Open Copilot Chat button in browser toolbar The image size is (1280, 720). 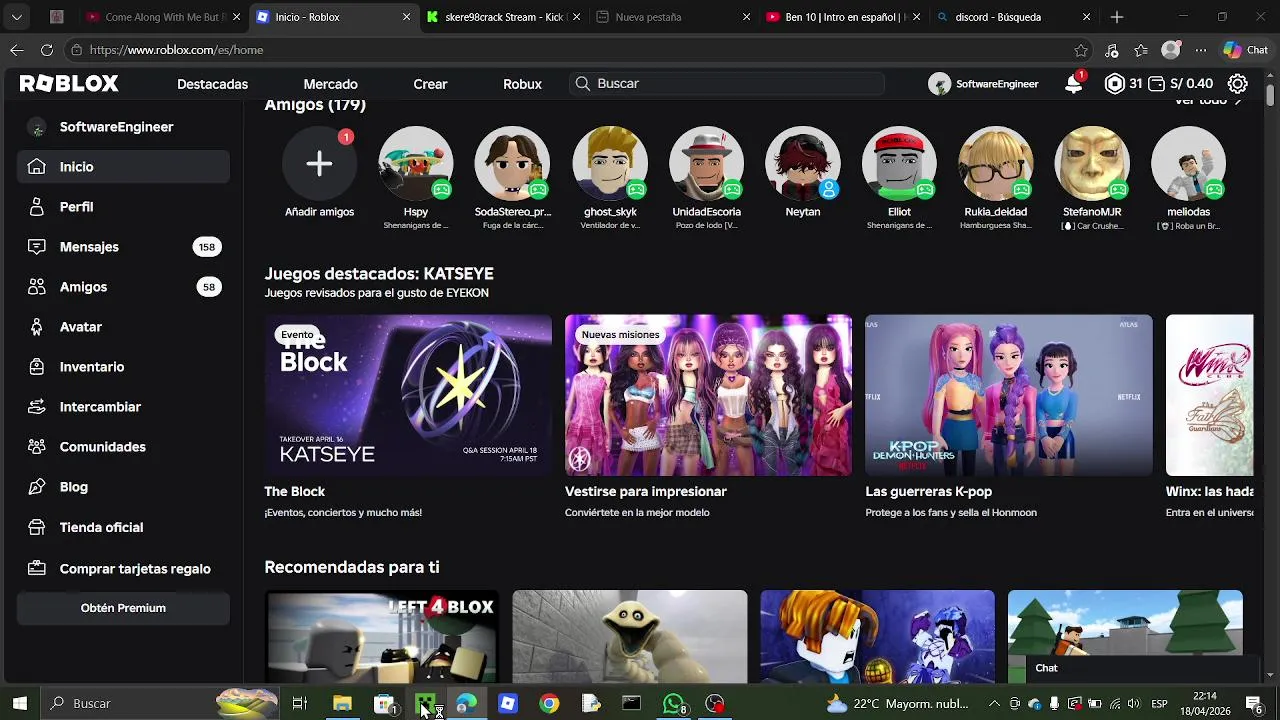point(1246,50)
